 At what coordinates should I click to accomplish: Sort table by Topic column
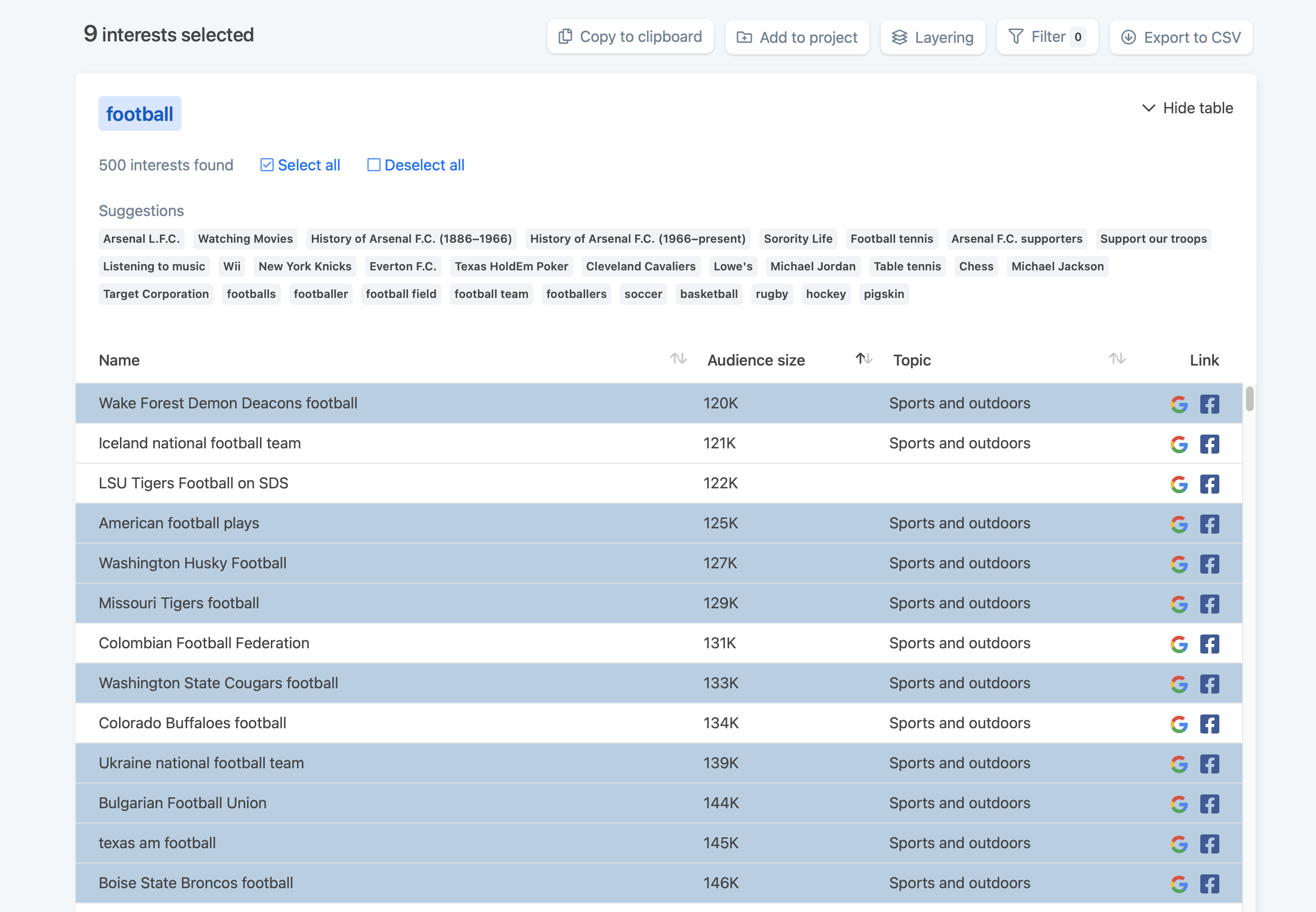[1117, 359]
